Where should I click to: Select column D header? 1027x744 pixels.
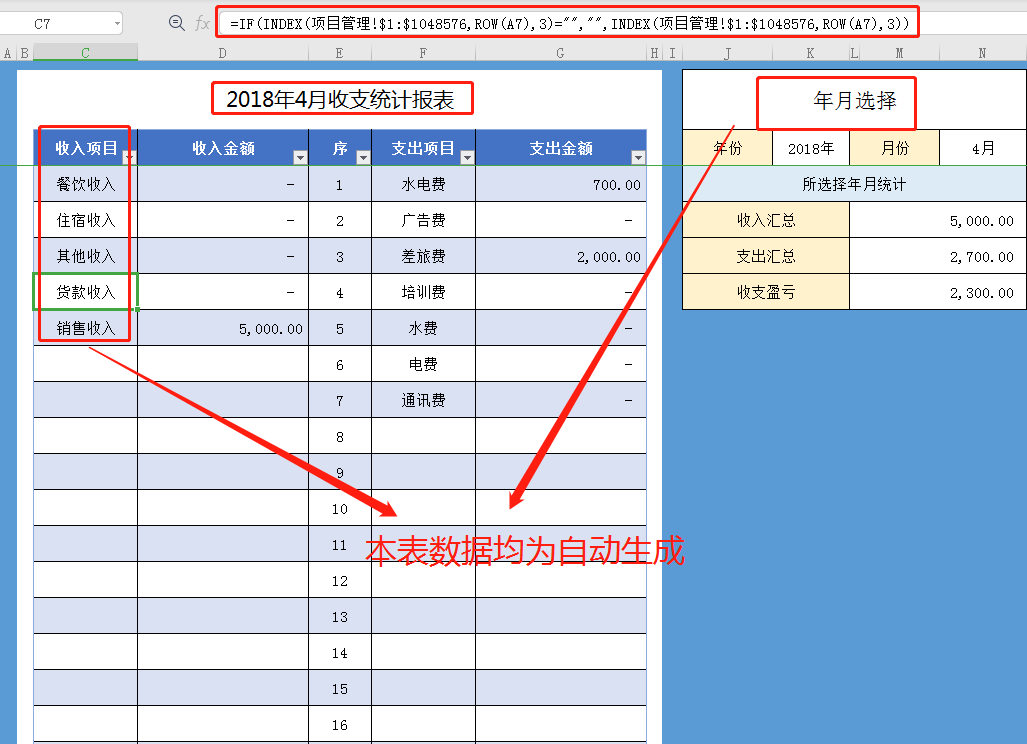[223, 53]
